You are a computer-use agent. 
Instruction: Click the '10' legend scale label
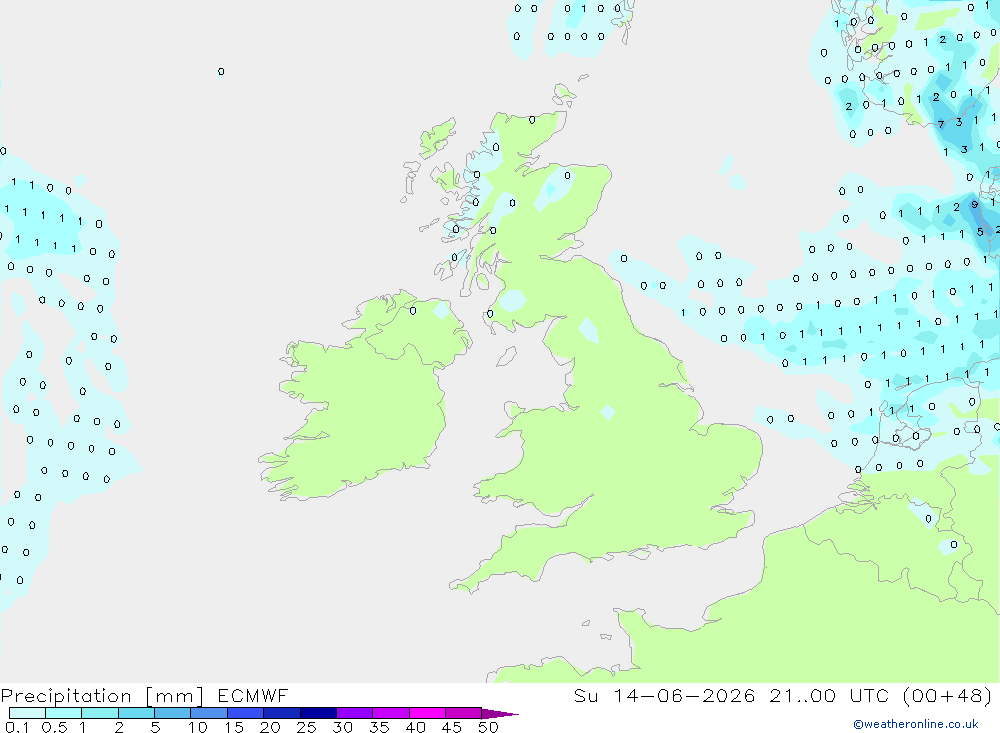pyautogui.click(x=198, y=727)
